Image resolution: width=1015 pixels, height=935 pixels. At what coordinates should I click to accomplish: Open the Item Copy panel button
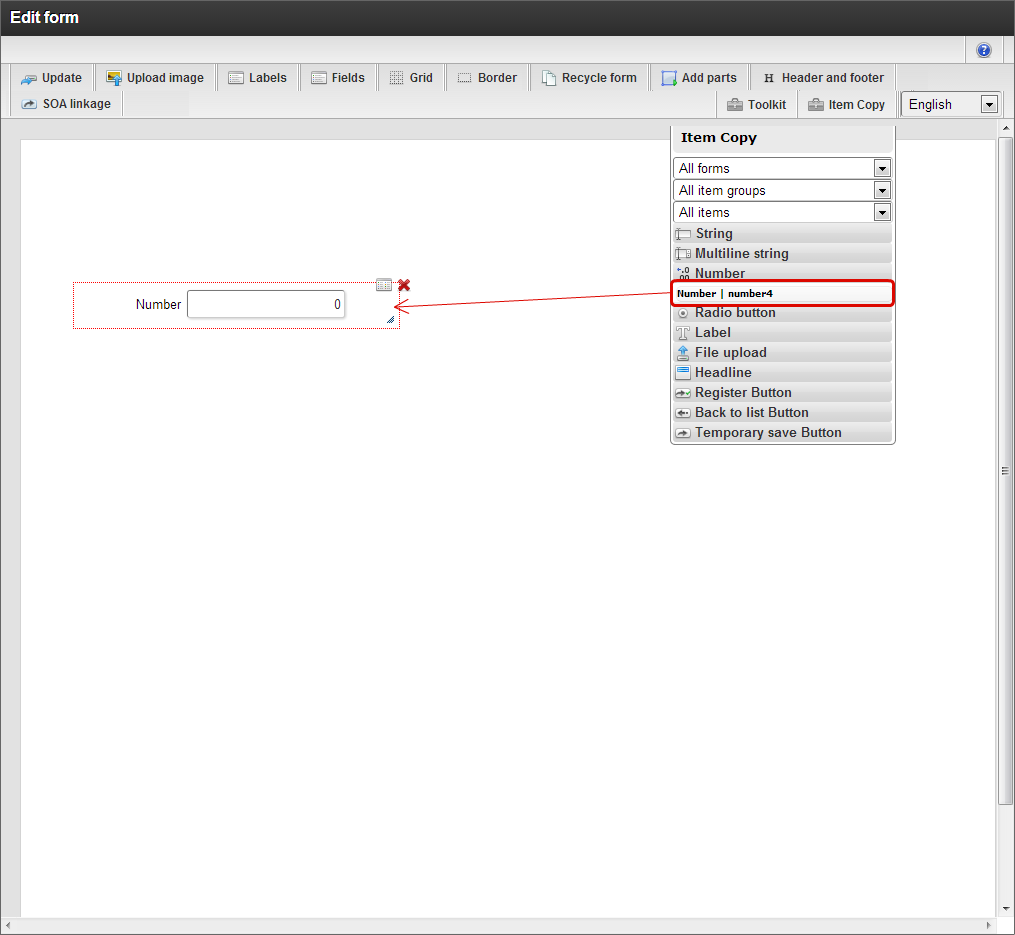click(847, 105)
